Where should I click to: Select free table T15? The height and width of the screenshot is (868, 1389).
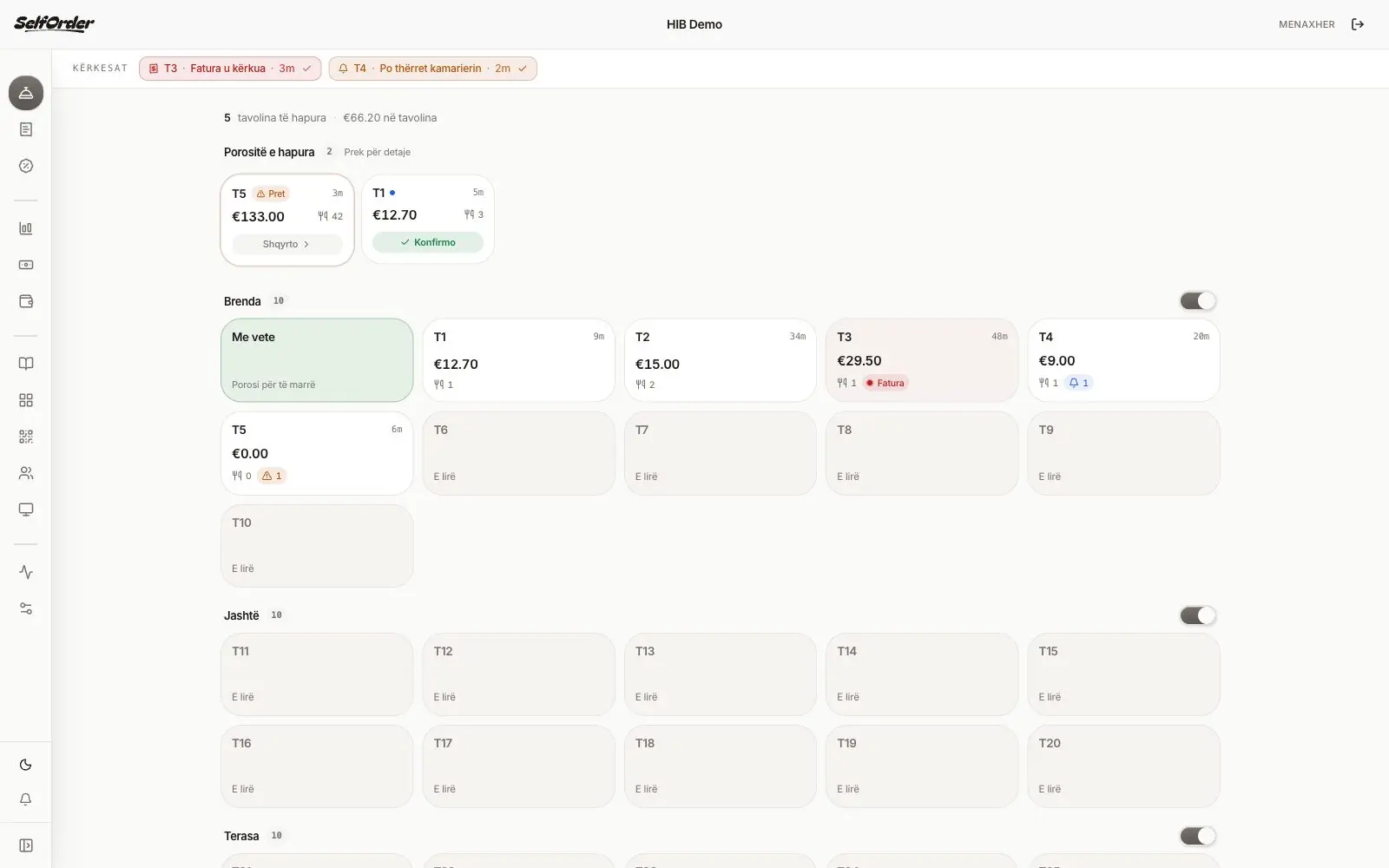(x=1124, y=674)
